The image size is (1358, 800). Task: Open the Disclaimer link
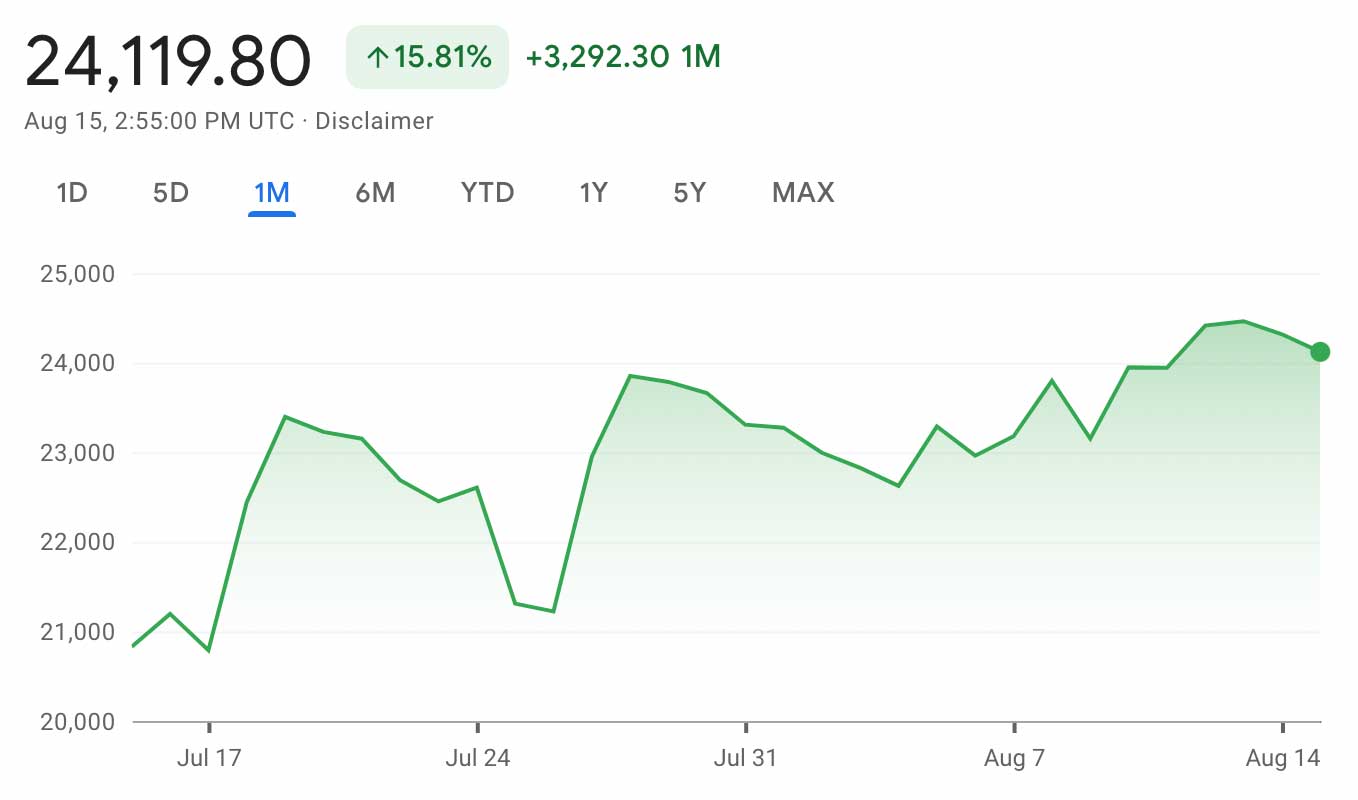(x=374, y=121)
